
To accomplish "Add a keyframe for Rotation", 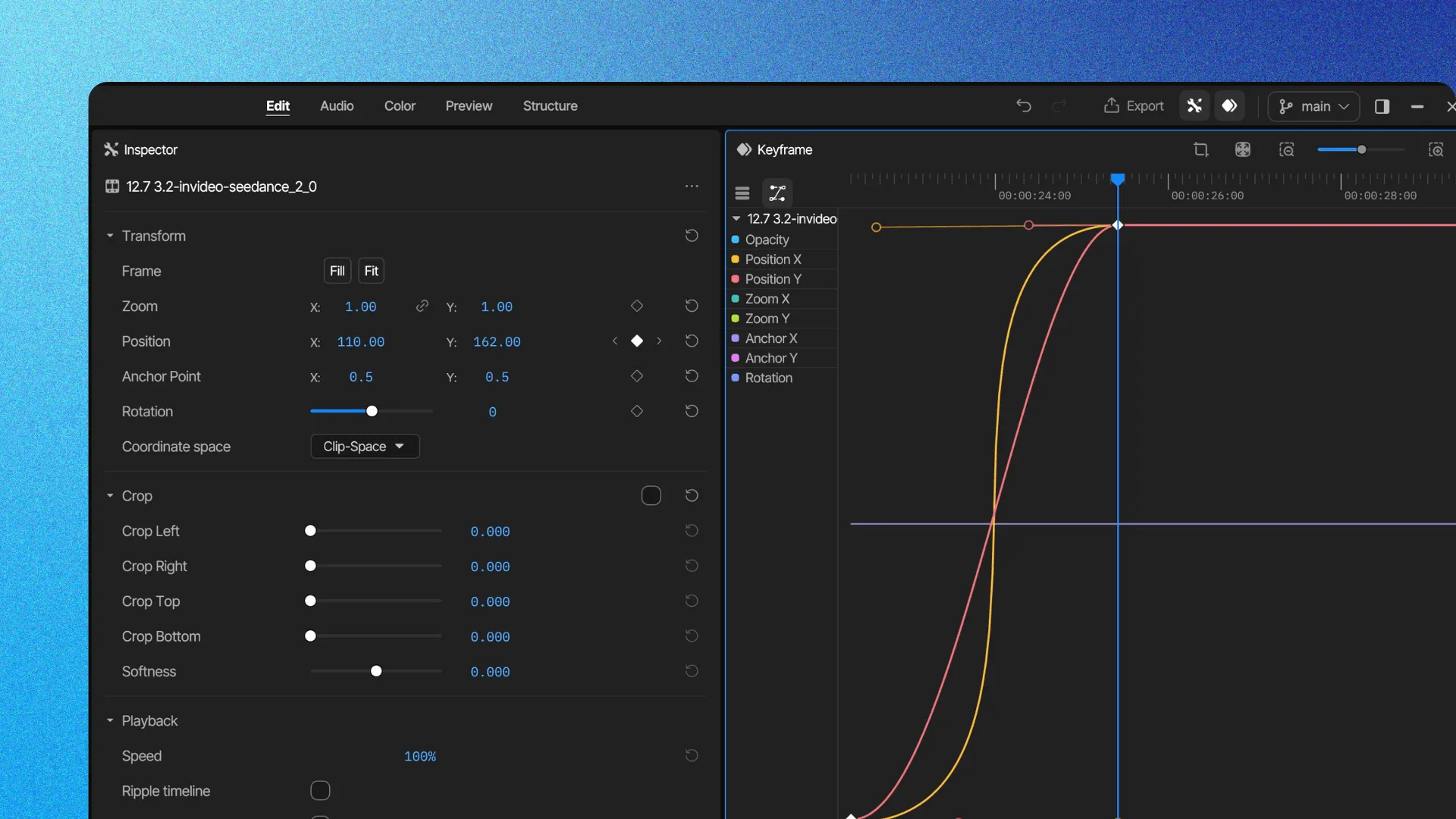I will pos(637,411).
